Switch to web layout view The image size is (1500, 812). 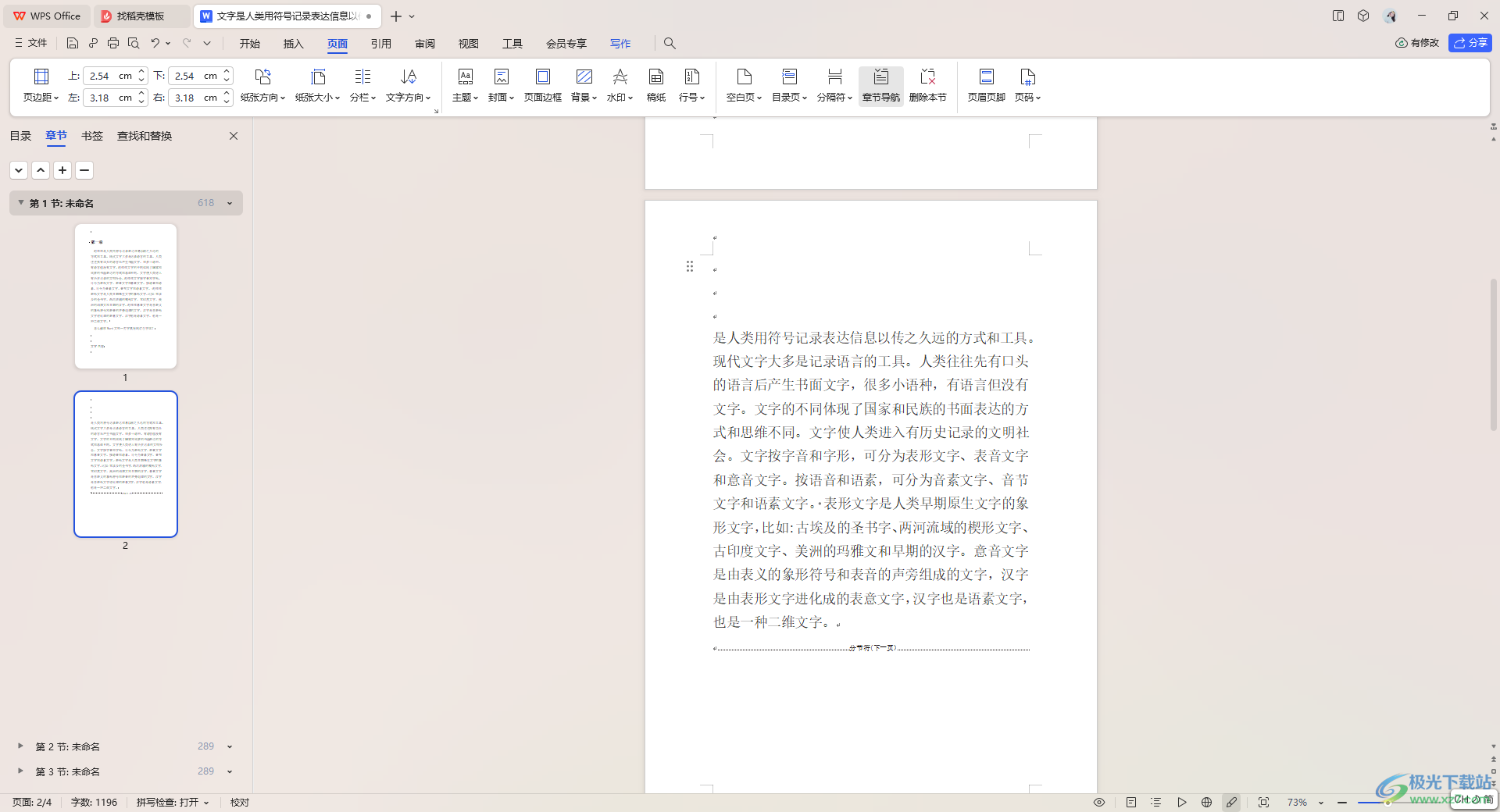1207,802
